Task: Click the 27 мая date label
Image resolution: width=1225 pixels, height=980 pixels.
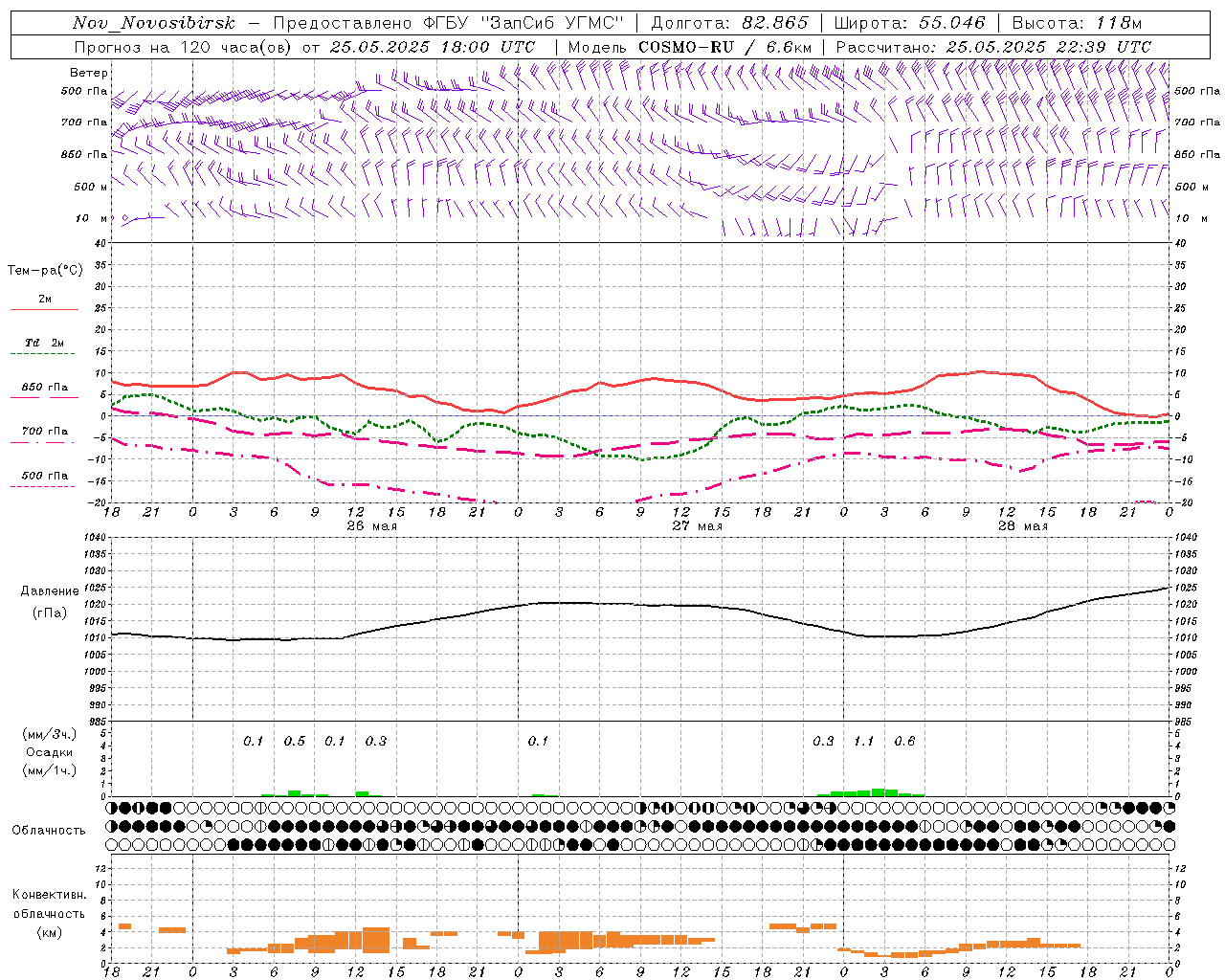Action: [698, 526]
